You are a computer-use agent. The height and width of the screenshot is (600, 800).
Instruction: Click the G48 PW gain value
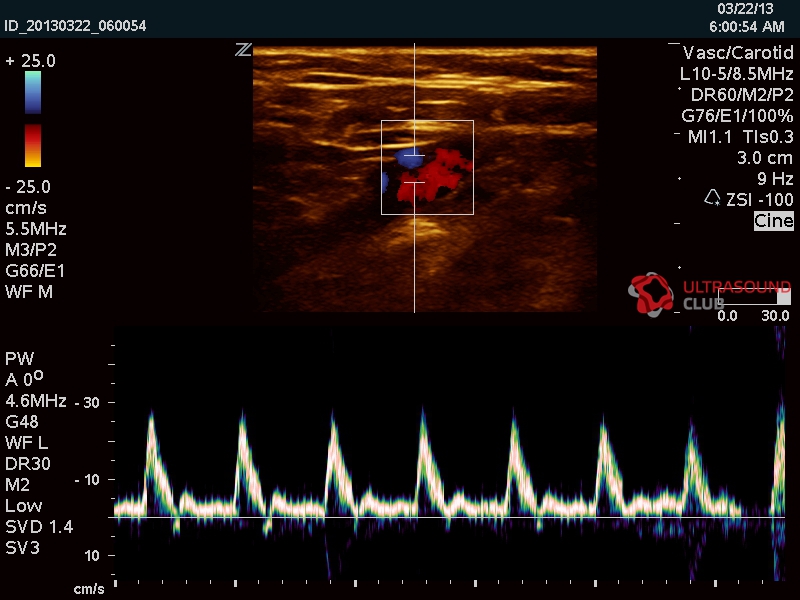coord(22,422)
